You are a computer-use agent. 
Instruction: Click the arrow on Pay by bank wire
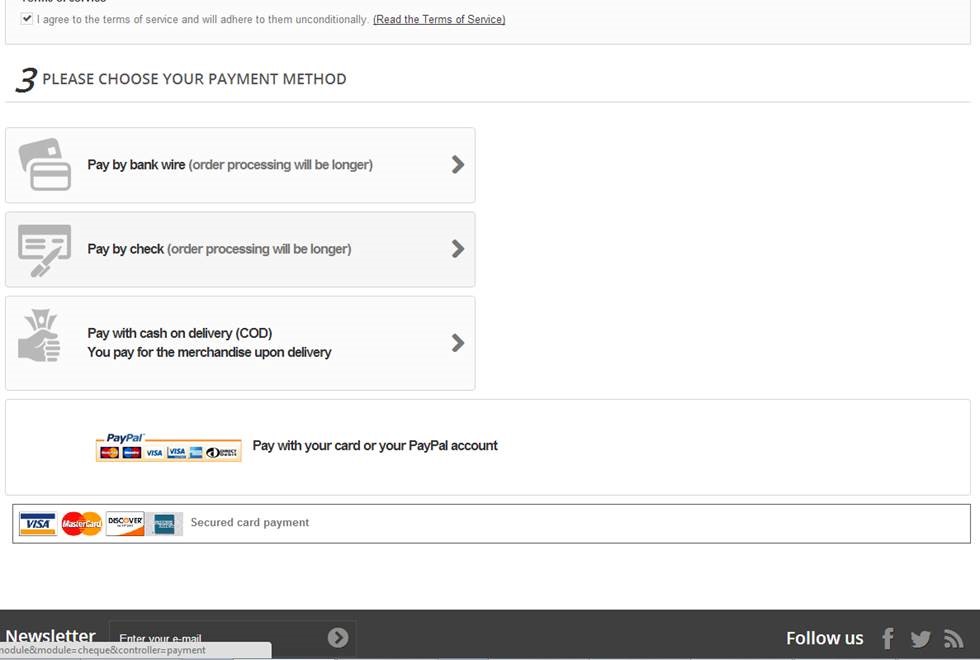pyautogui.click(x=458, y=165)
